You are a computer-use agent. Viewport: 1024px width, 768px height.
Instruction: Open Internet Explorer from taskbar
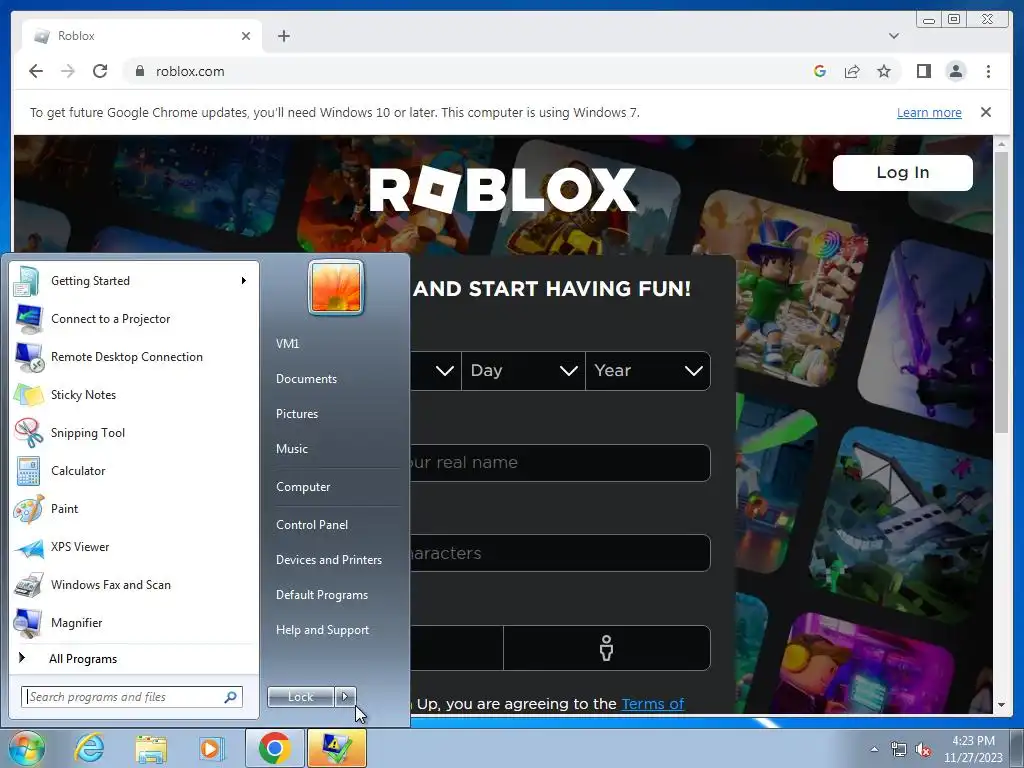click(89, 748)
